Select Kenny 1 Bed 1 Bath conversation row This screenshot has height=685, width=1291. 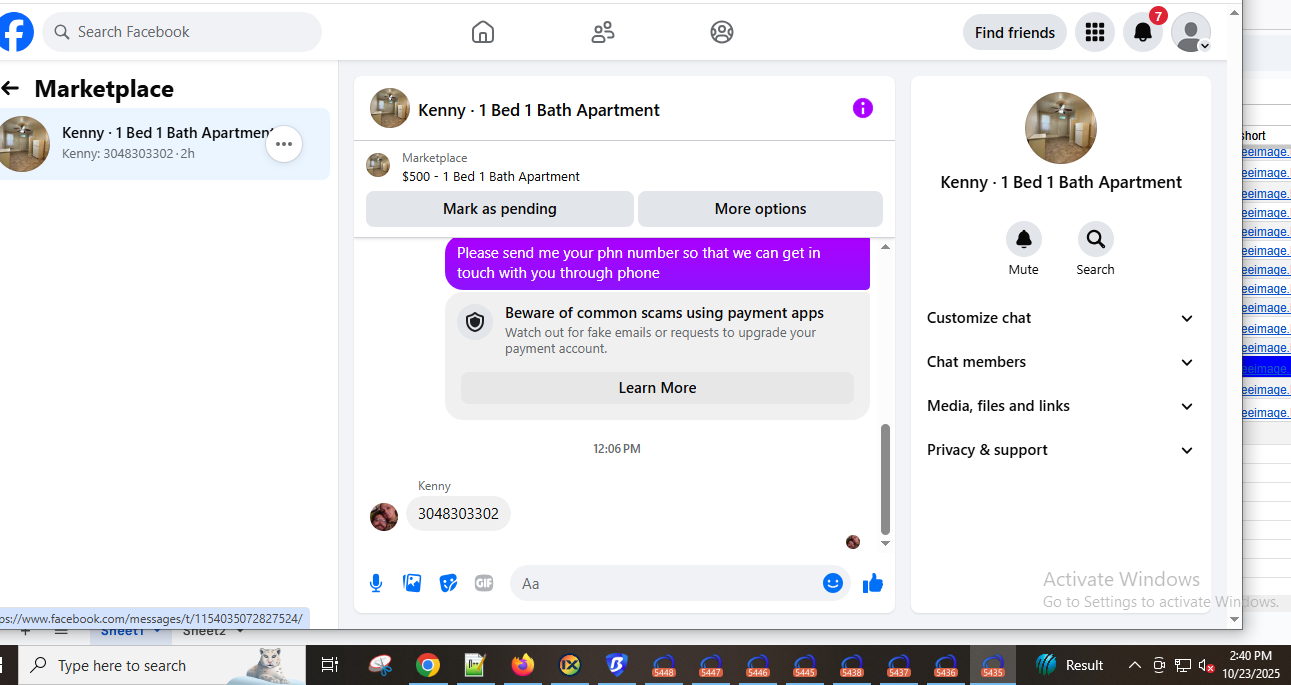point(165,144)
